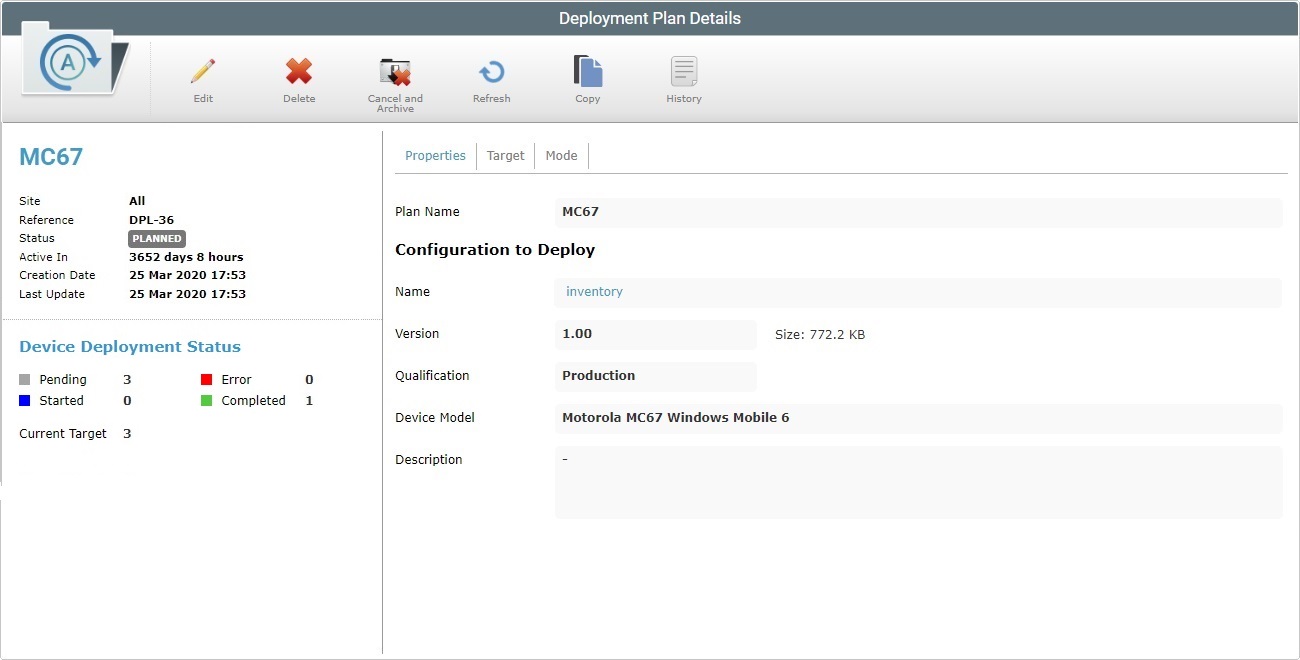The width and height of the screenshot is (1300, 660).
Task: Switch to the Target tab
Action: (x=505, y=155)
